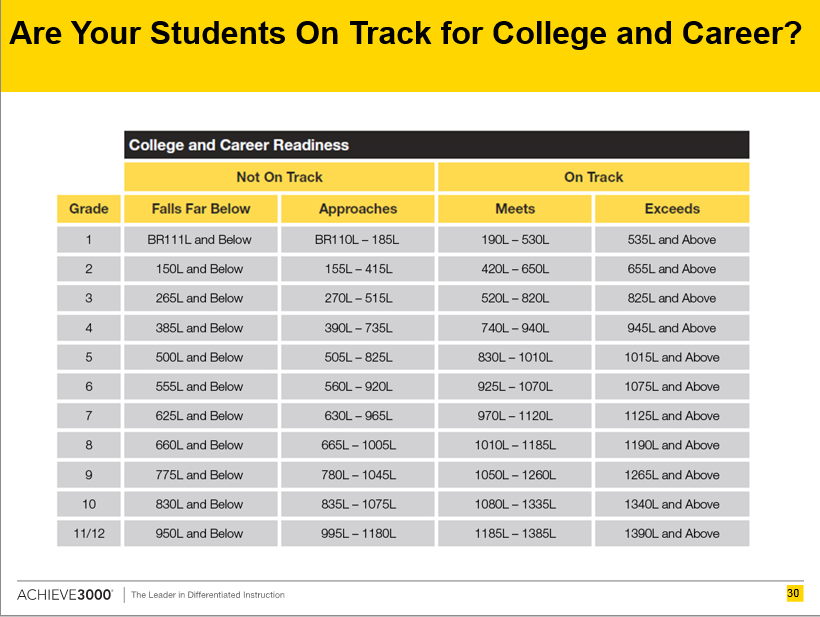Viewport: 820px width, 617px height.
Task: Click the Leader in Differentiated Instruction tagline
Action: tap(208, 595)
